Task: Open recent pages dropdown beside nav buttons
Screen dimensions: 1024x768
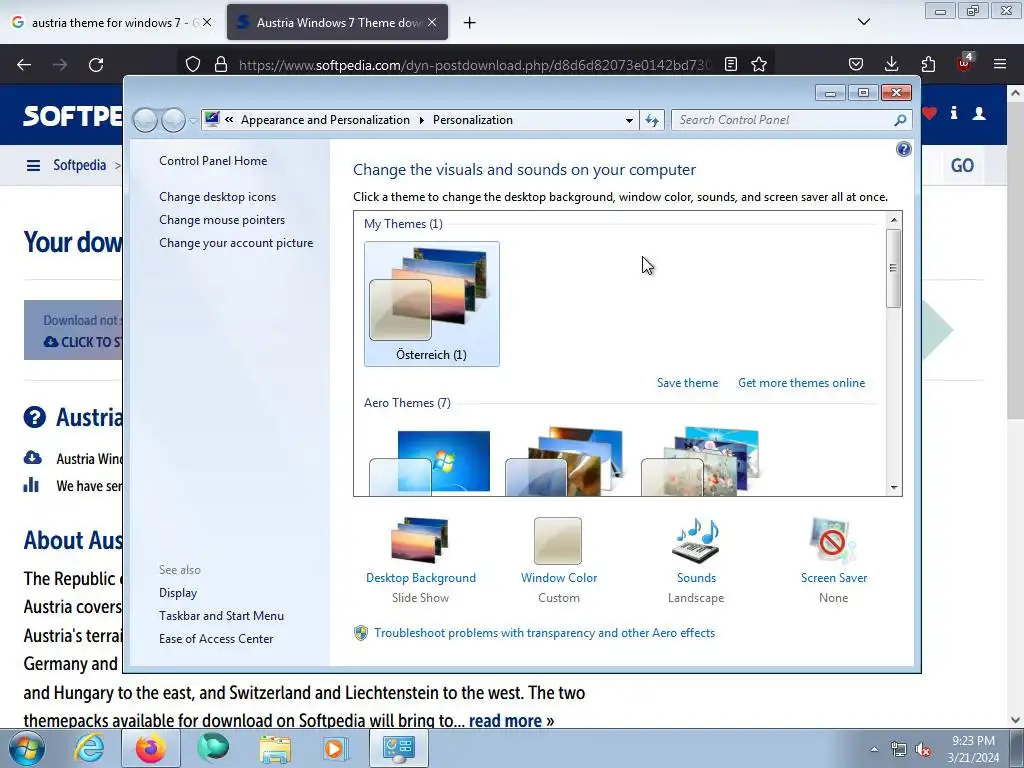Action: pos(193,121)
